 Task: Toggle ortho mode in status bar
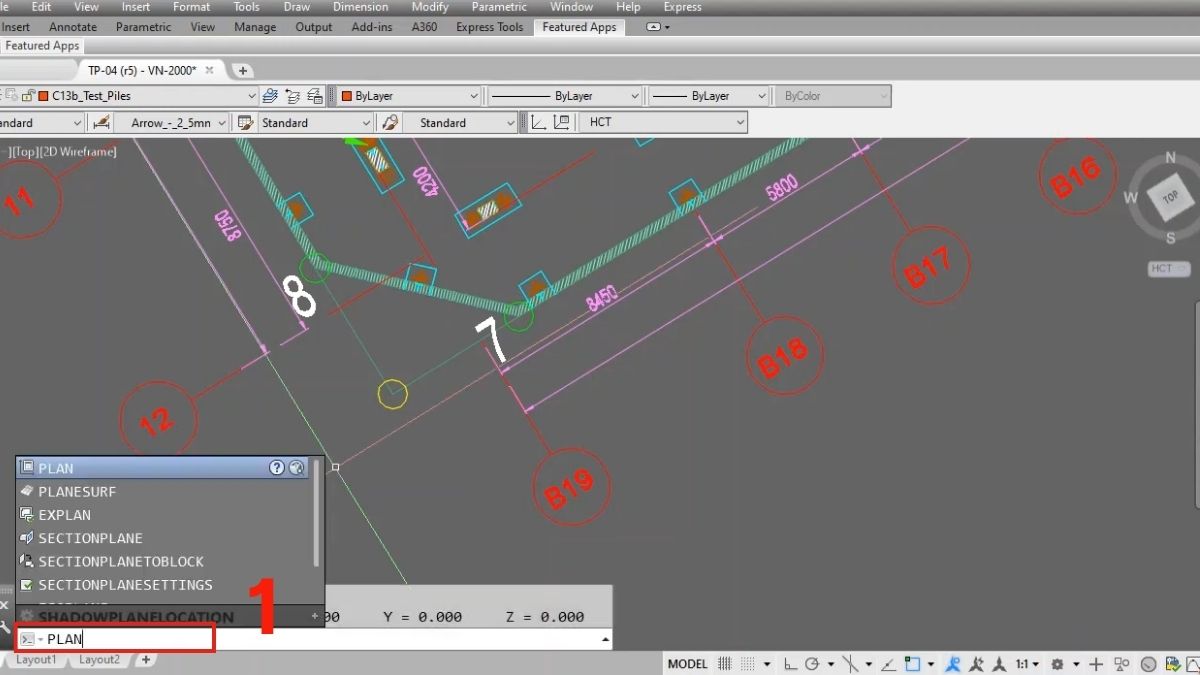pyautogui.click(x=790, y=664)
